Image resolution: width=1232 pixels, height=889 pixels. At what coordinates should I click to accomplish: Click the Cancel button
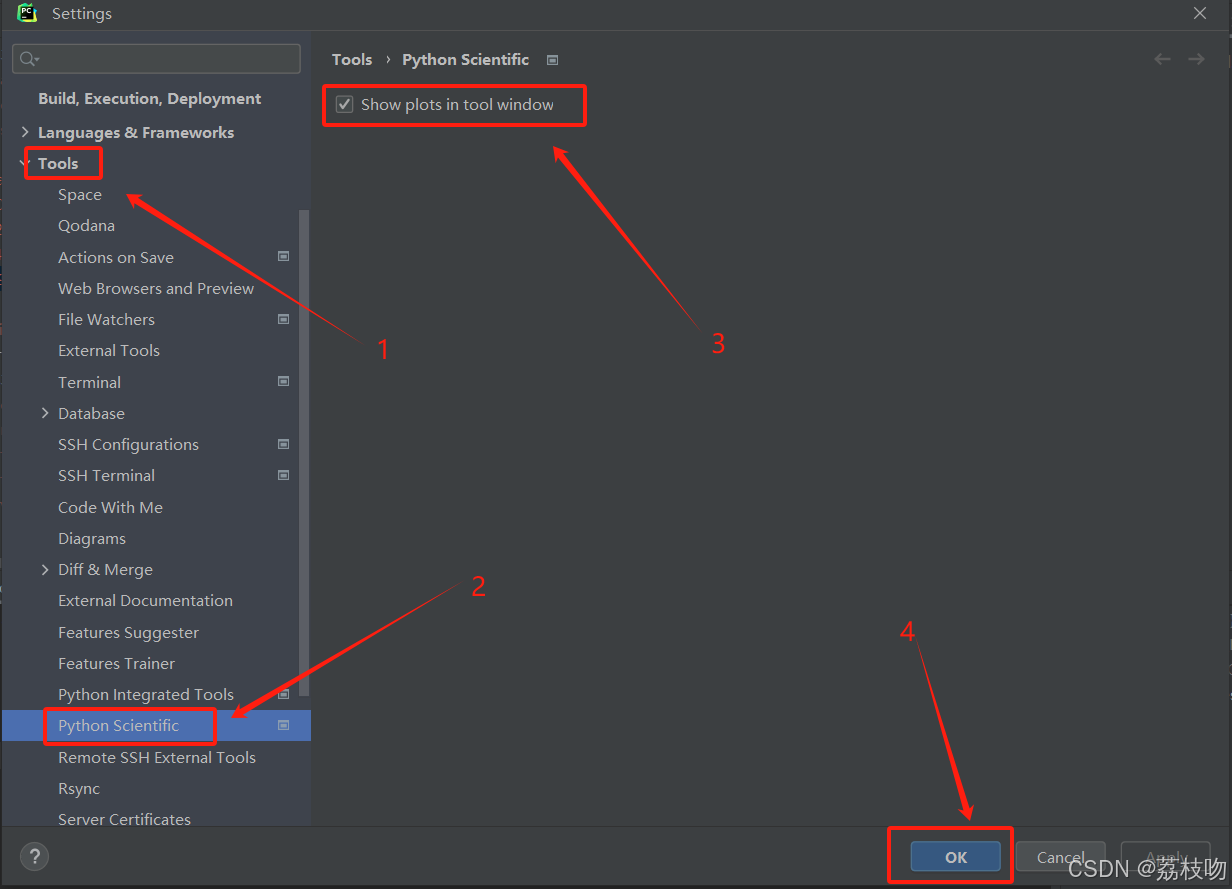1061,857
